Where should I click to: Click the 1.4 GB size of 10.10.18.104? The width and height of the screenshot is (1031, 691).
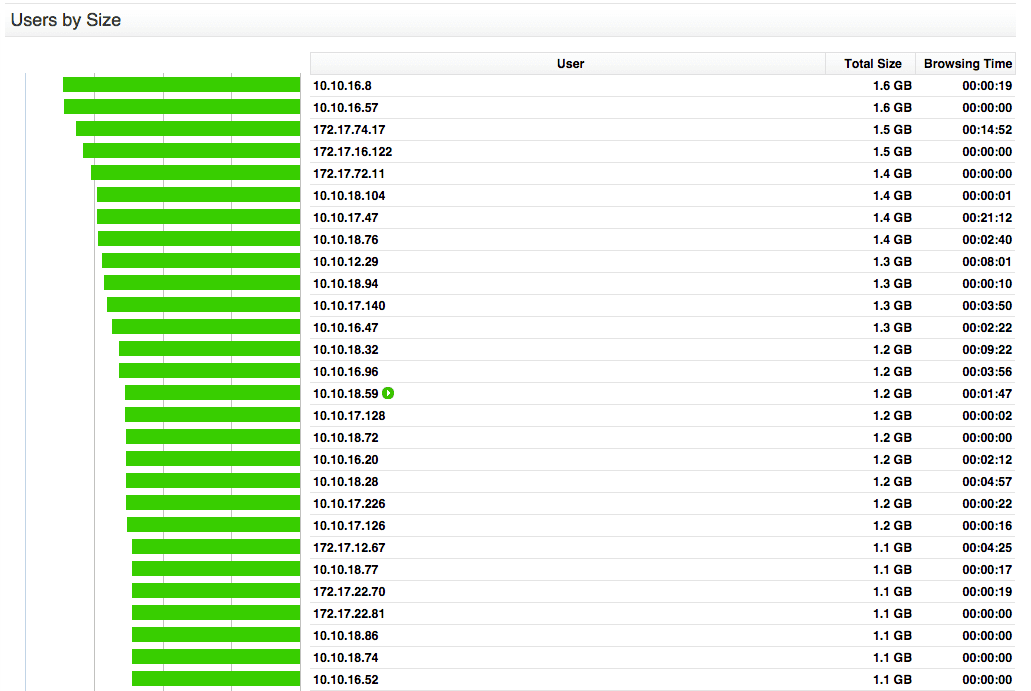892,196
